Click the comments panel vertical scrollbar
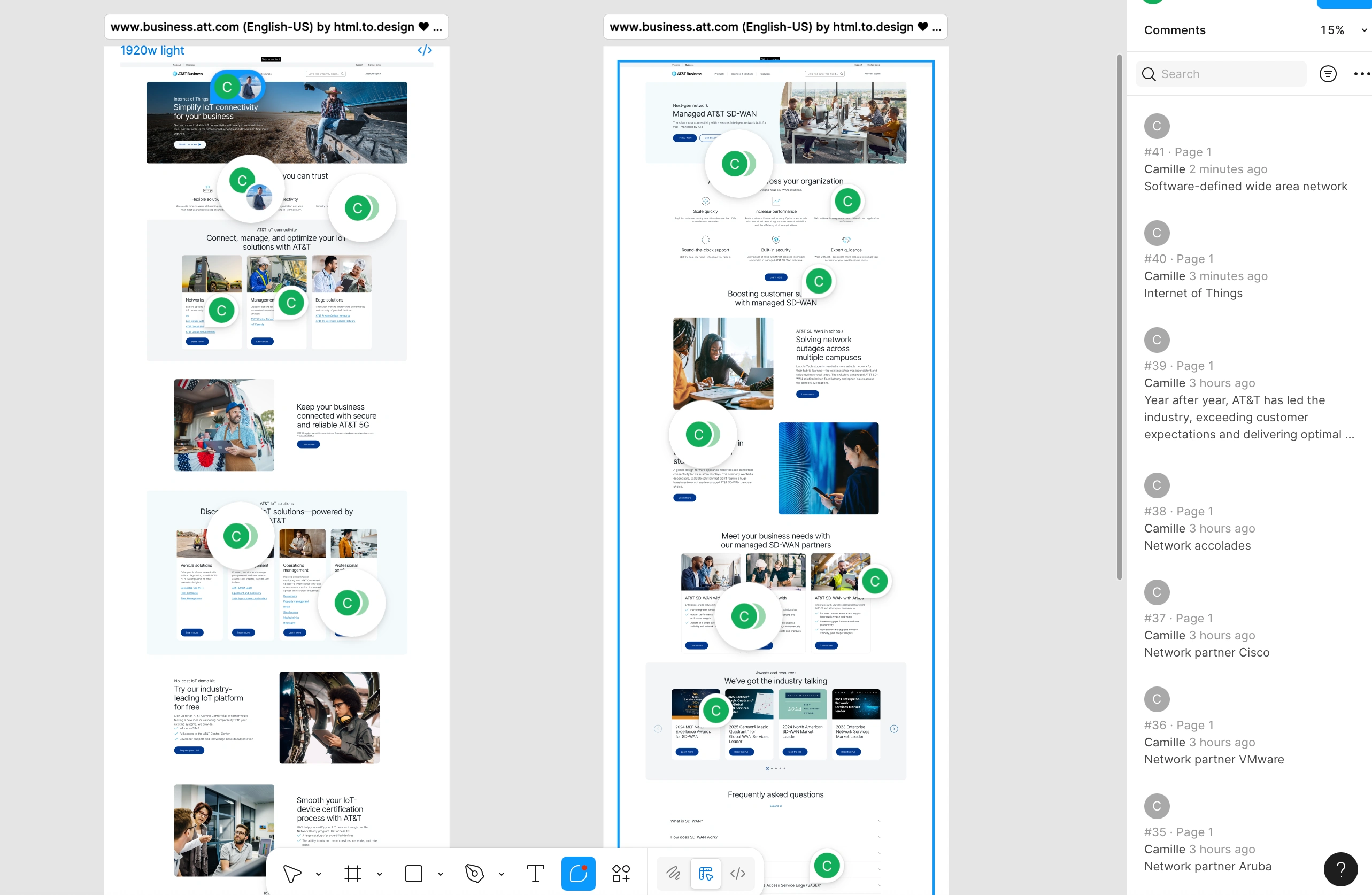 point(1119,317)
